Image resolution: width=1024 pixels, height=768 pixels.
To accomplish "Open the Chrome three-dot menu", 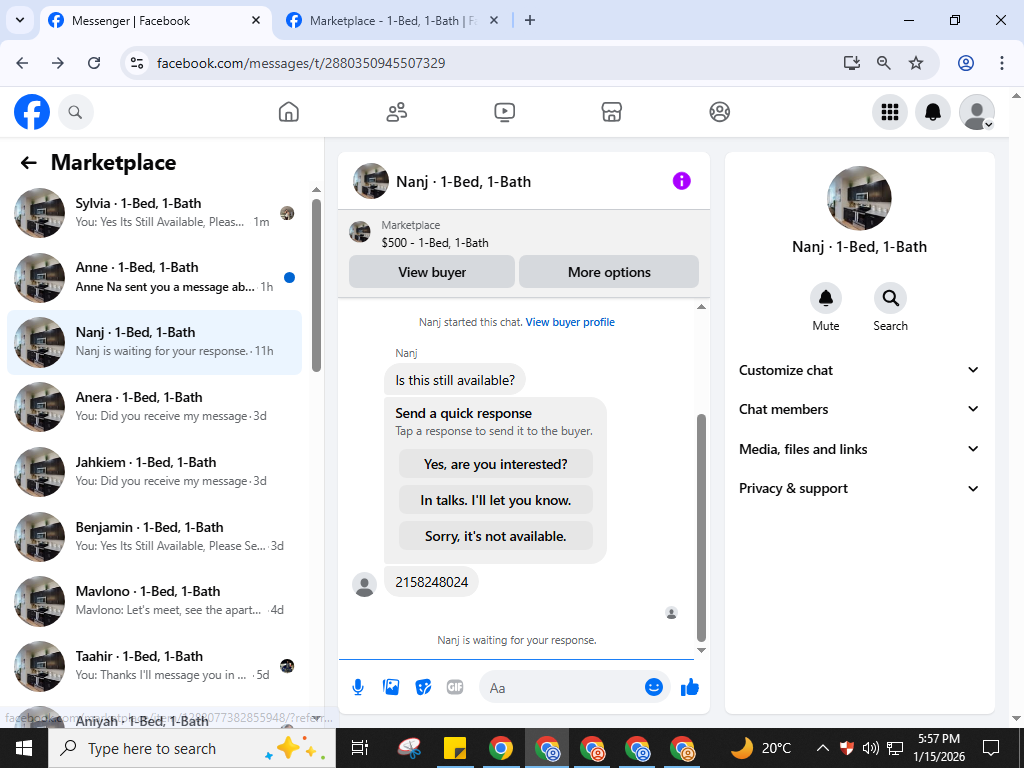I will pyautogui.click(x=1002, y=63).
